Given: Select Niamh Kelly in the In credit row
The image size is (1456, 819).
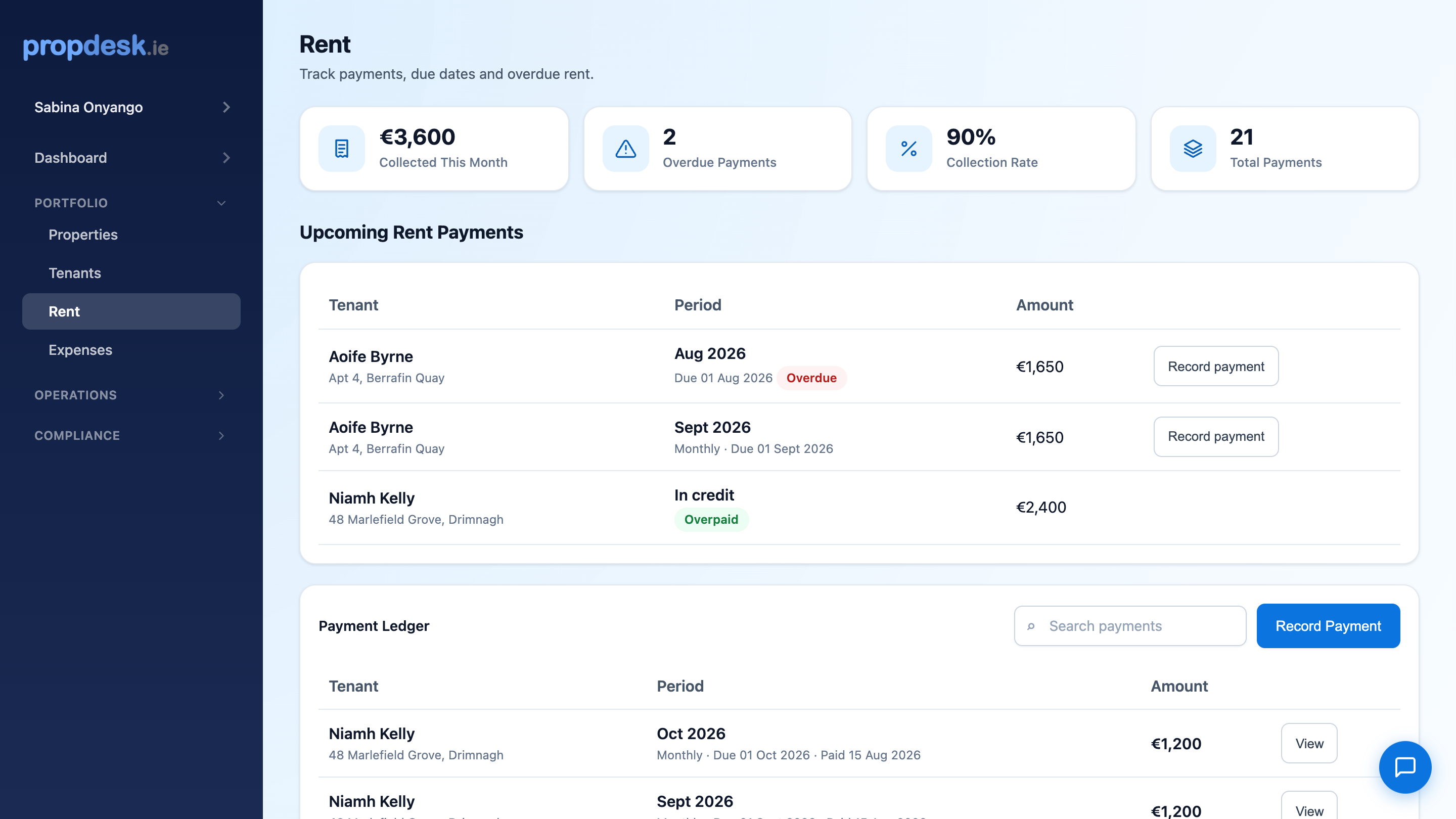Looking at the screenshot, I should (372, 498).
